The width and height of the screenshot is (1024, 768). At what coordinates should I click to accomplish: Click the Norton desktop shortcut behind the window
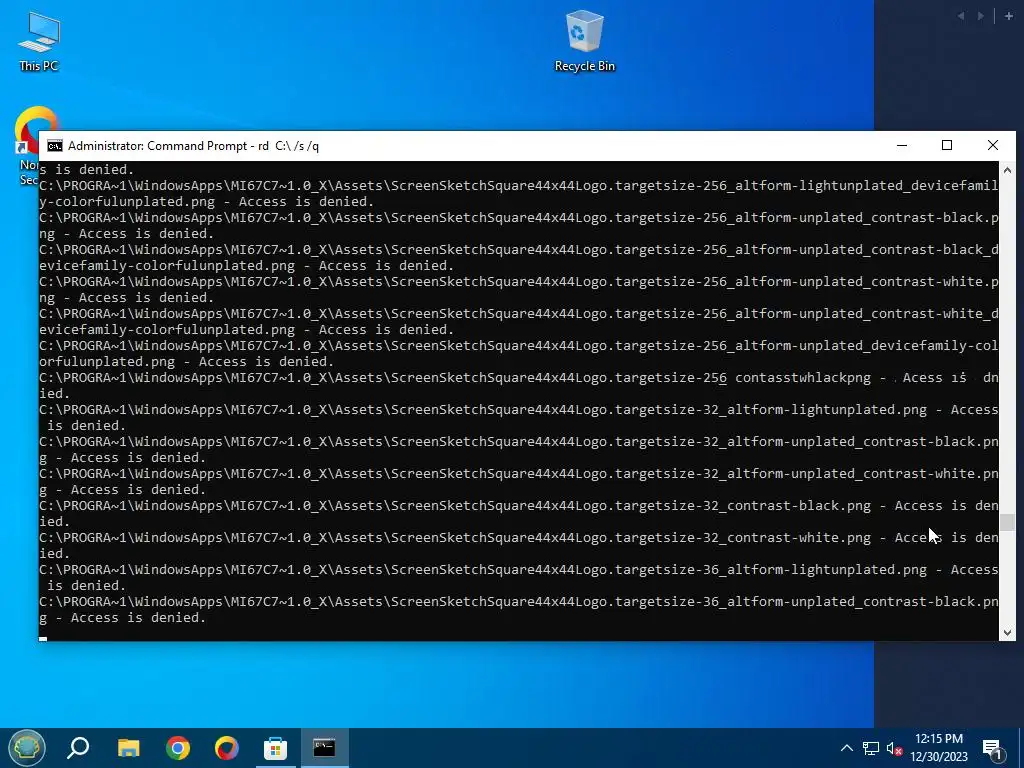27,147
